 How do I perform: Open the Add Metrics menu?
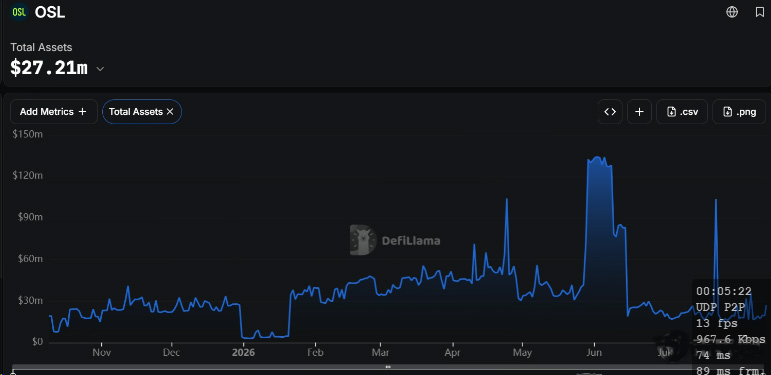tap(54, 112)
